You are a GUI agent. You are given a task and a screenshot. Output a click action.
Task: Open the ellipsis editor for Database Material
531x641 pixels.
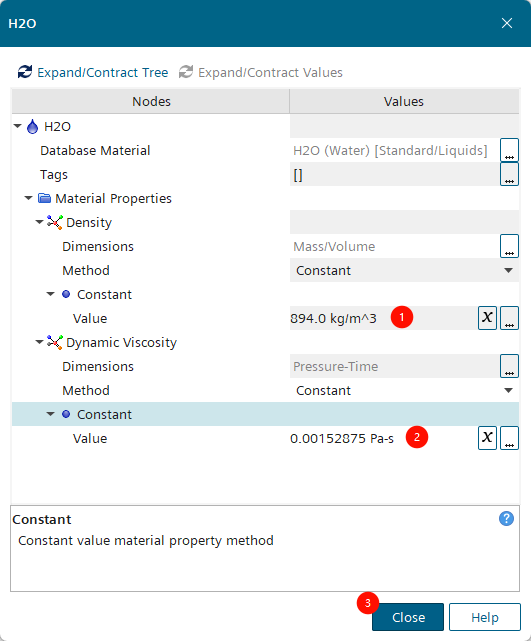tap(509, 150)
